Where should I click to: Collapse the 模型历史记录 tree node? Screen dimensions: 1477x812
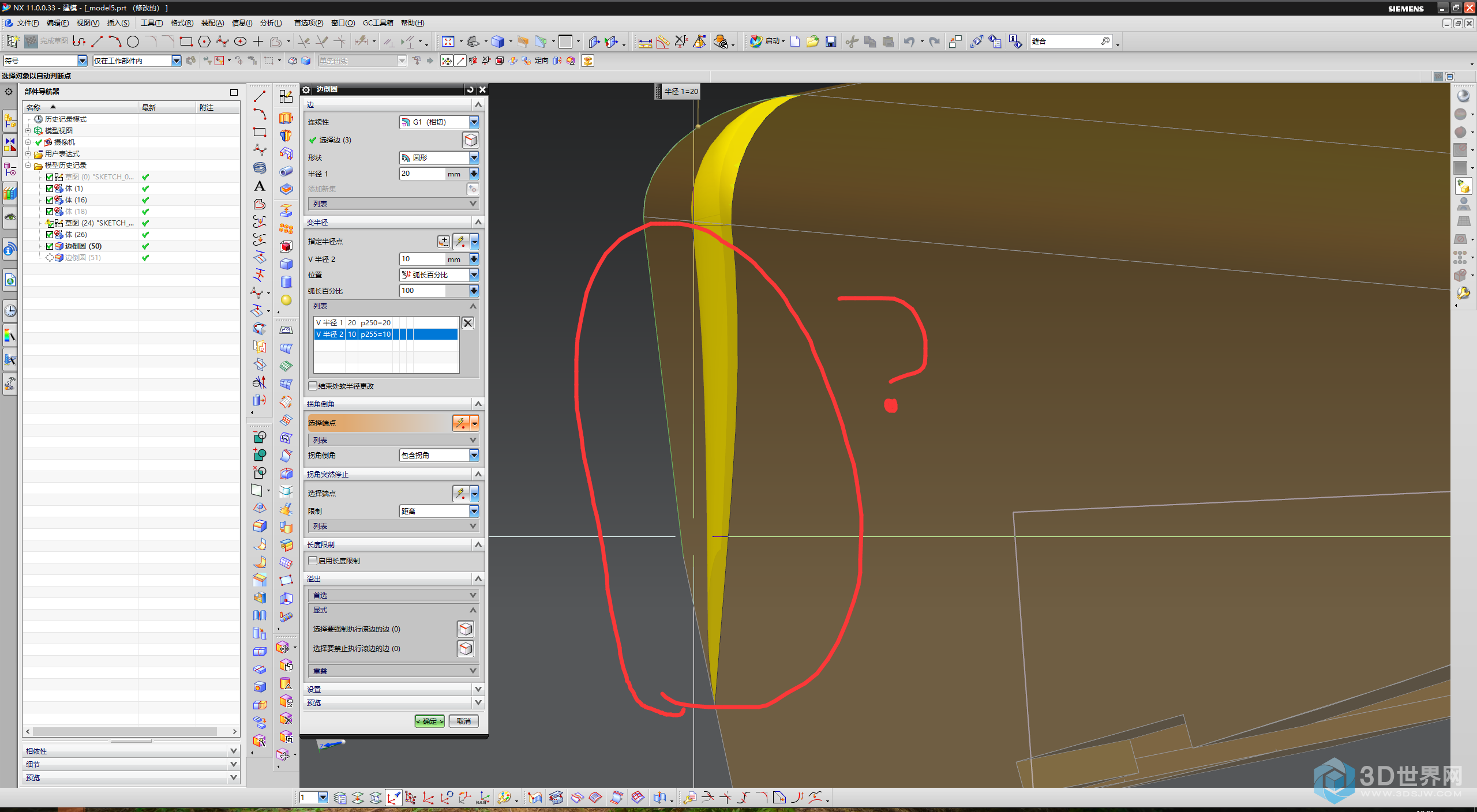click(x=28, y=166)
